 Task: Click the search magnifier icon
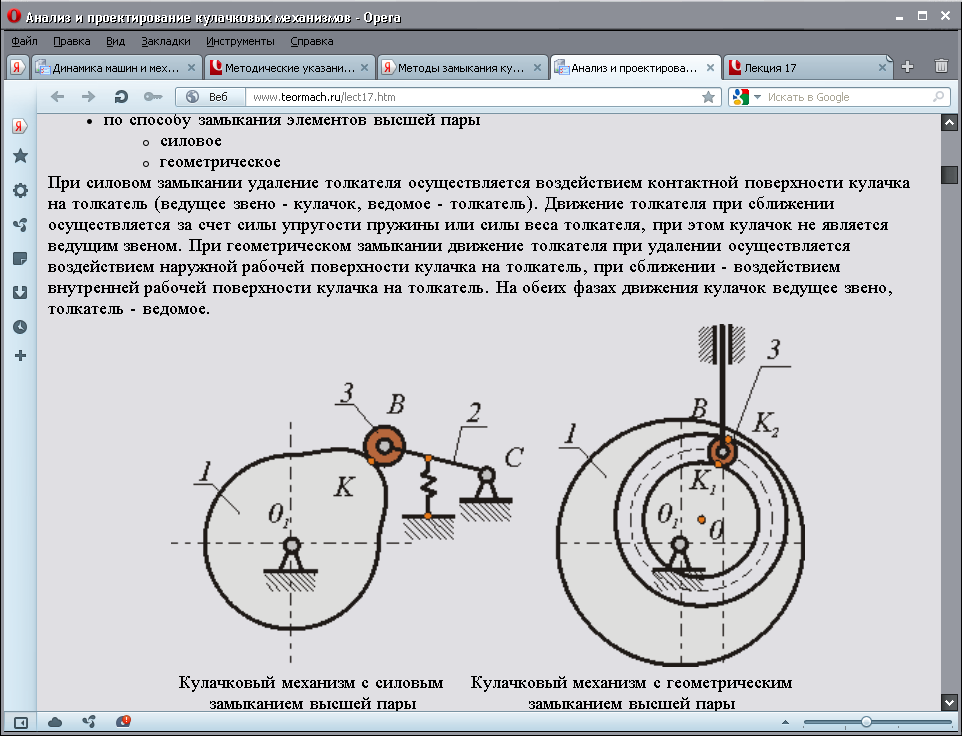click(938, 97)
